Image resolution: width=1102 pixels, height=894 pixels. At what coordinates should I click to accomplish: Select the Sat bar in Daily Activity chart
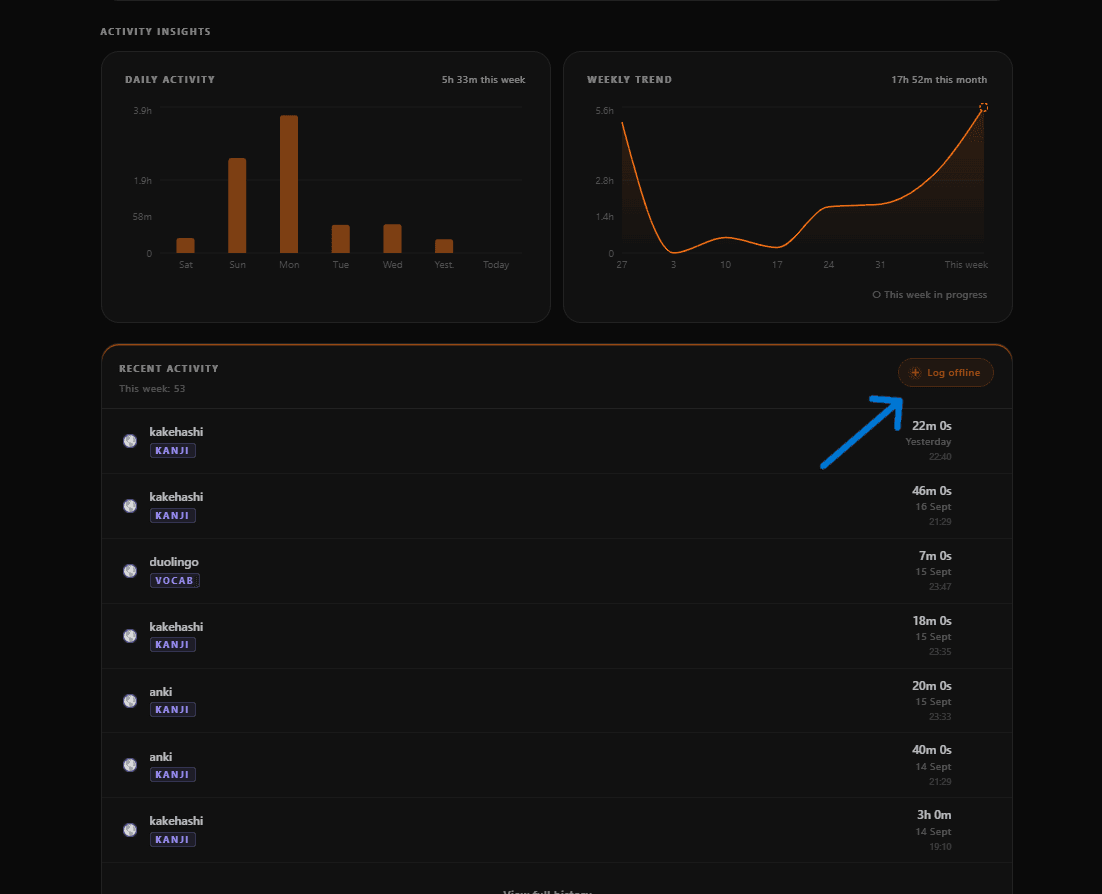point(186,245)
